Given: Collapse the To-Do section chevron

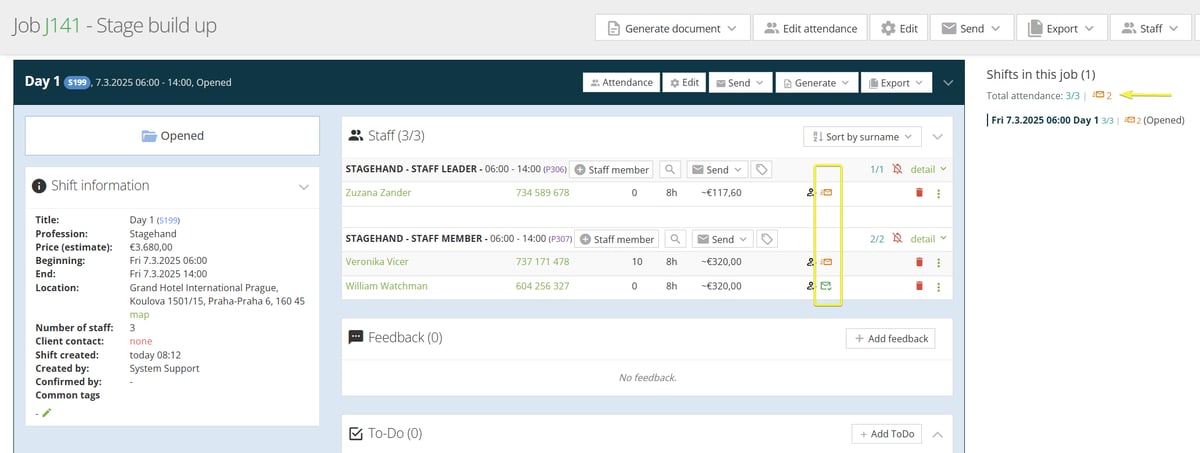Looking at the screenshot, I should 937,434.
